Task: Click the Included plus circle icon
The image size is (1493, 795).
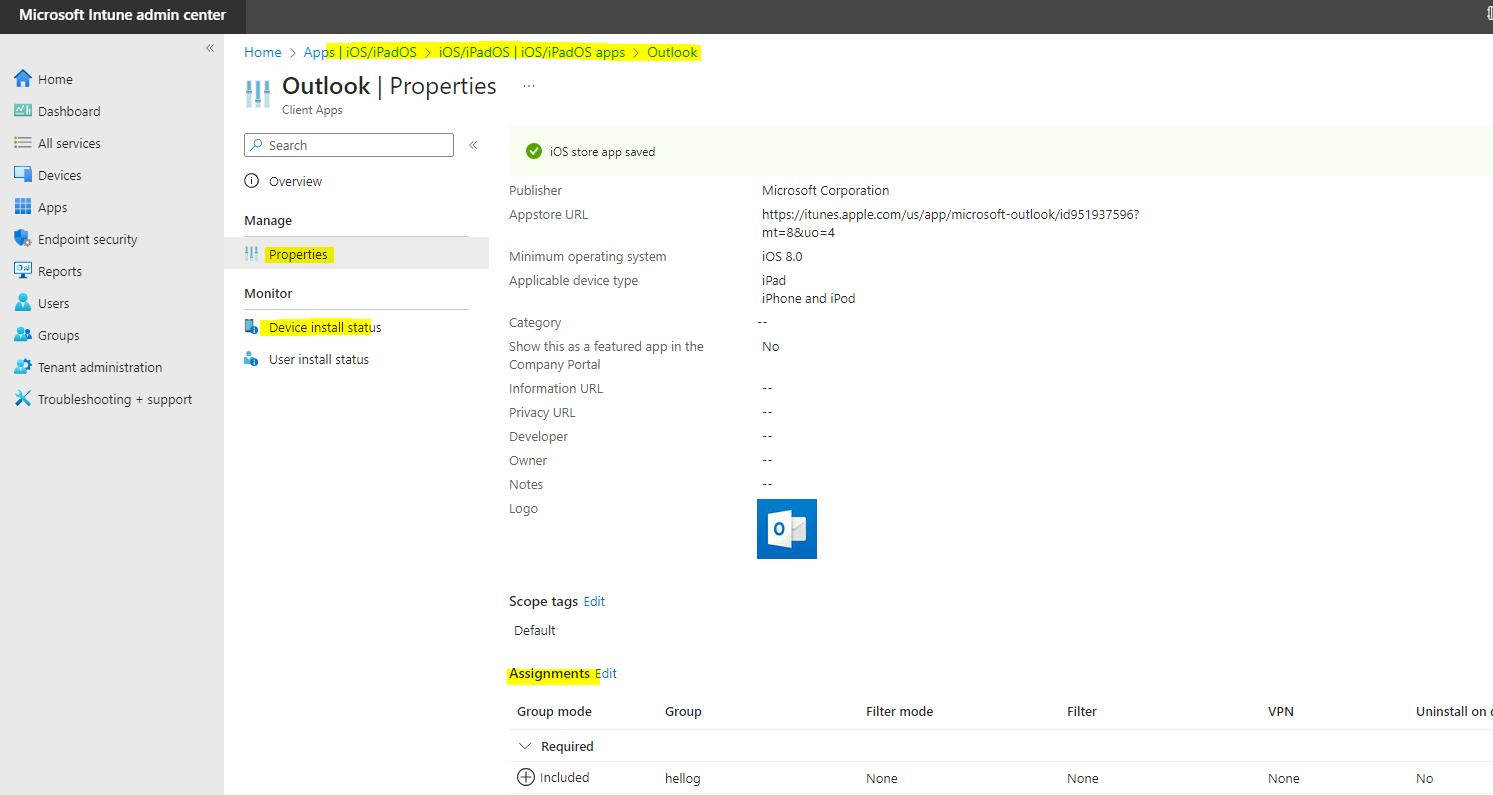Action: click(526, 777)
